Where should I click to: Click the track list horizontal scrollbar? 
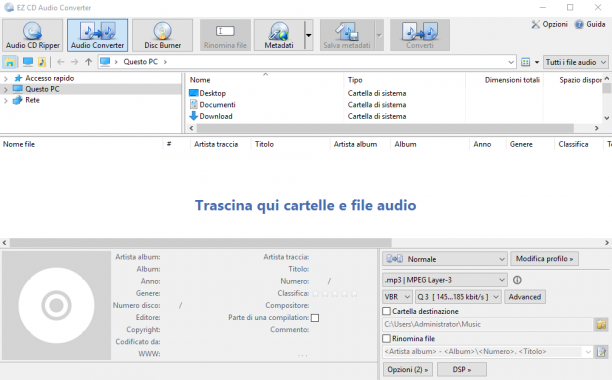pos(200,243)
